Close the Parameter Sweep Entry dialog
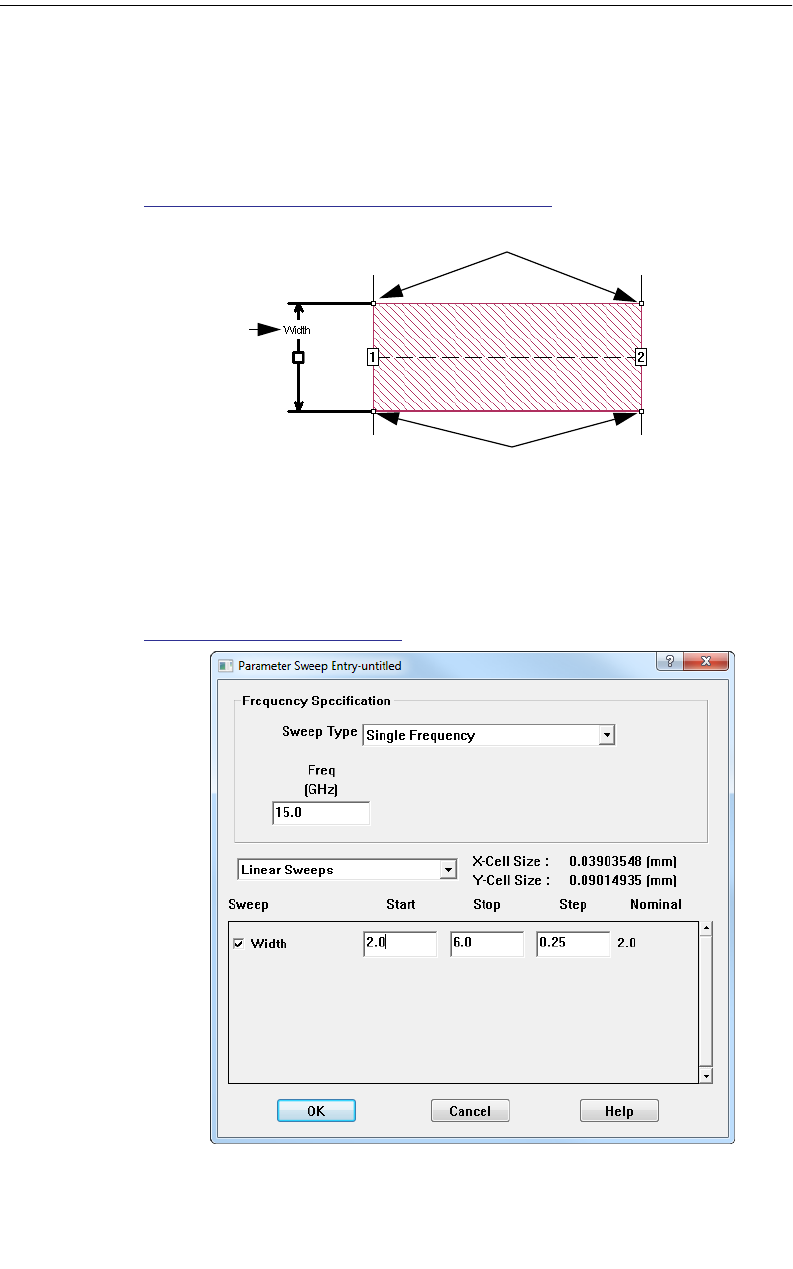793x1269 pixels. coord(705,662)
